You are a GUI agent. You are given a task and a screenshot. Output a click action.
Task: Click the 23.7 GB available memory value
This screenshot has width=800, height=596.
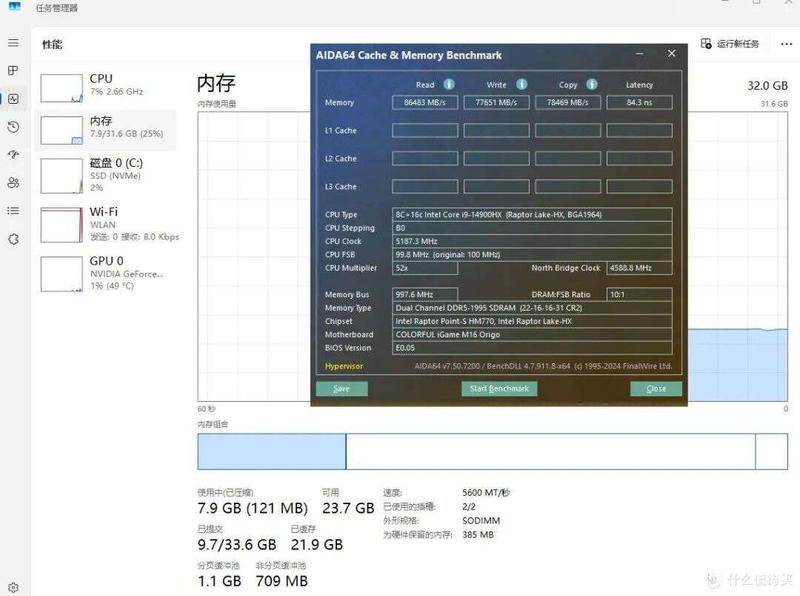(348, 508)
